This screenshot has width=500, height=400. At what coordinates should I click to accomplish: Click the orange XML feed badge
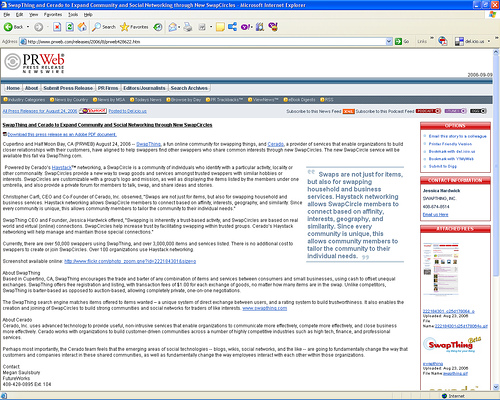click(348, 111)
